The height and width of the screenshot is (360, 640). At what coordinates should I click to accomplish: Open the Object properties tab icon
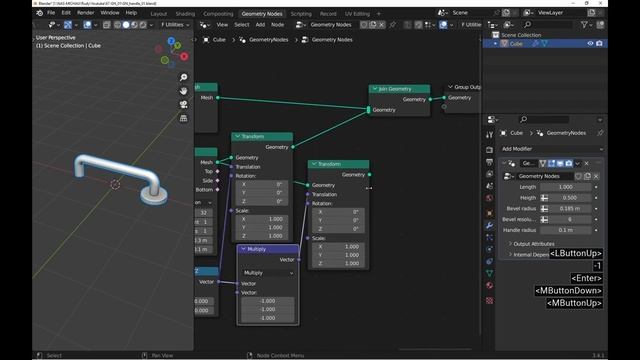pos(489,213)
